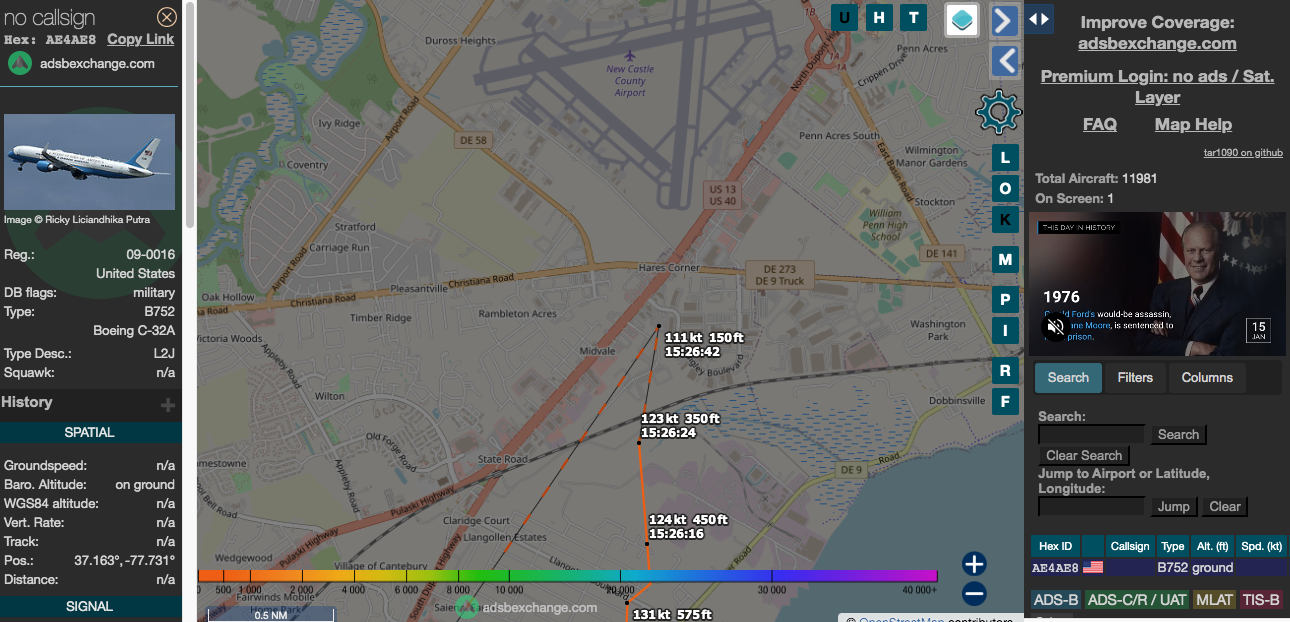Sort table by Hex ID column

(1055, 546)
